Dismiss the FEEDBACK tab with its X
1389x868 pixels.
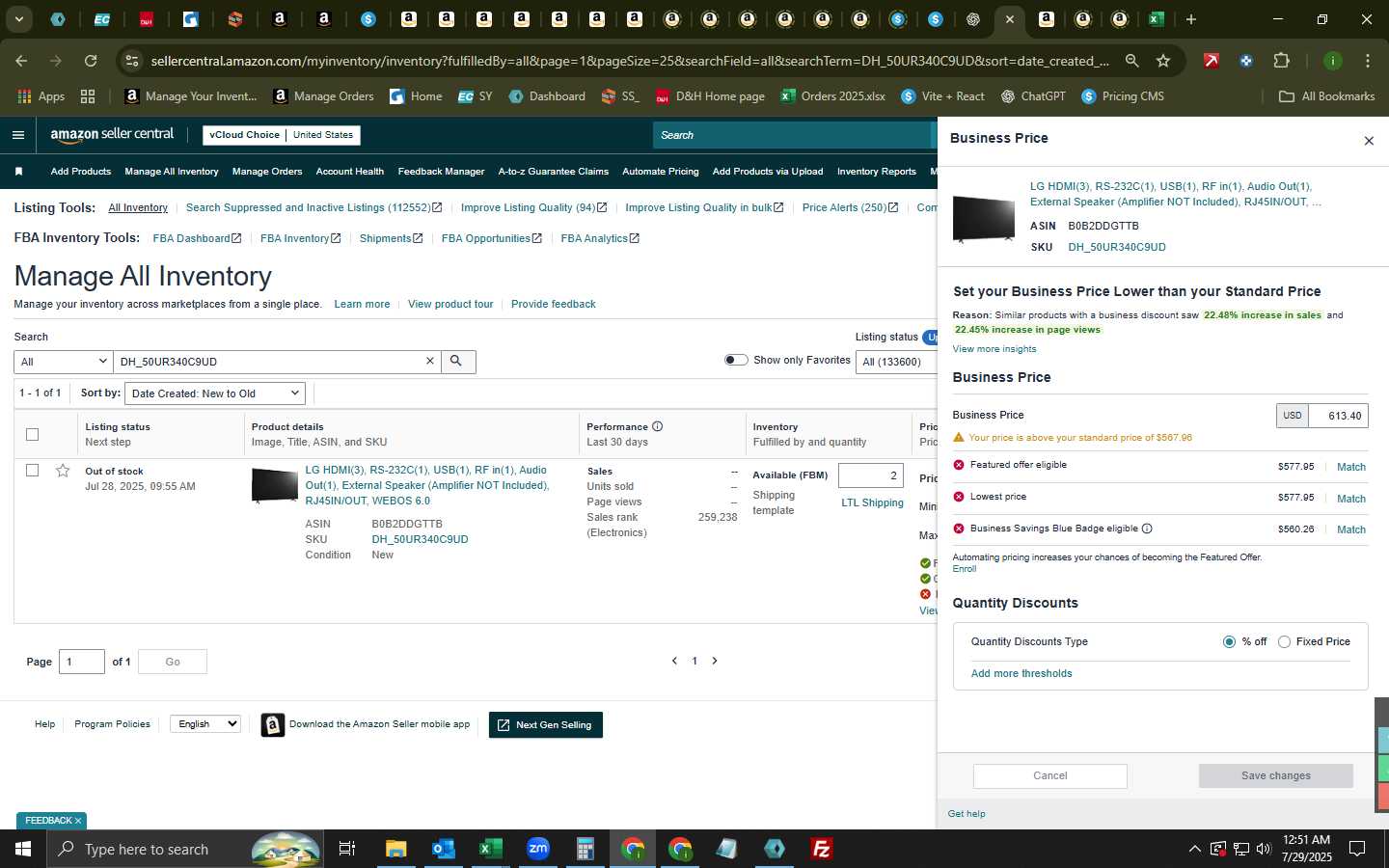click(x=78, y=821)
